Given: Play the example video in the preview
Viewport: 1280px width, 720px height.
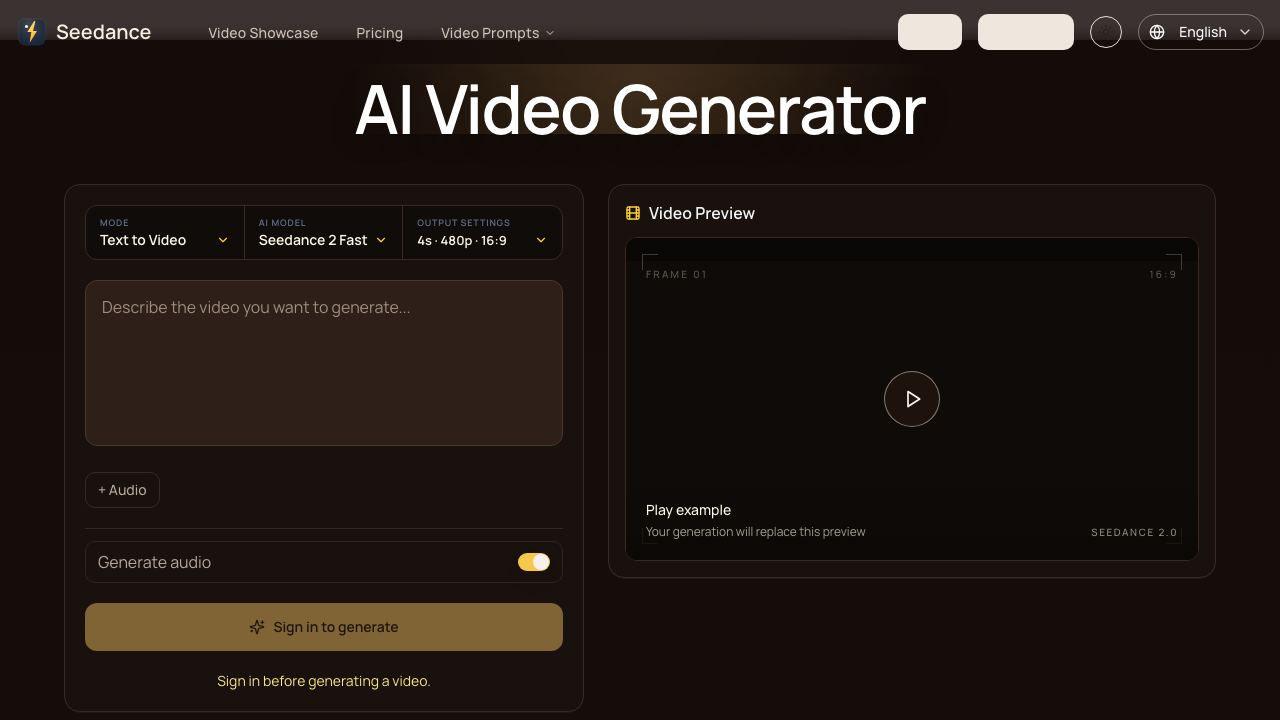Looking at the screenshot, I should [912, 399].
